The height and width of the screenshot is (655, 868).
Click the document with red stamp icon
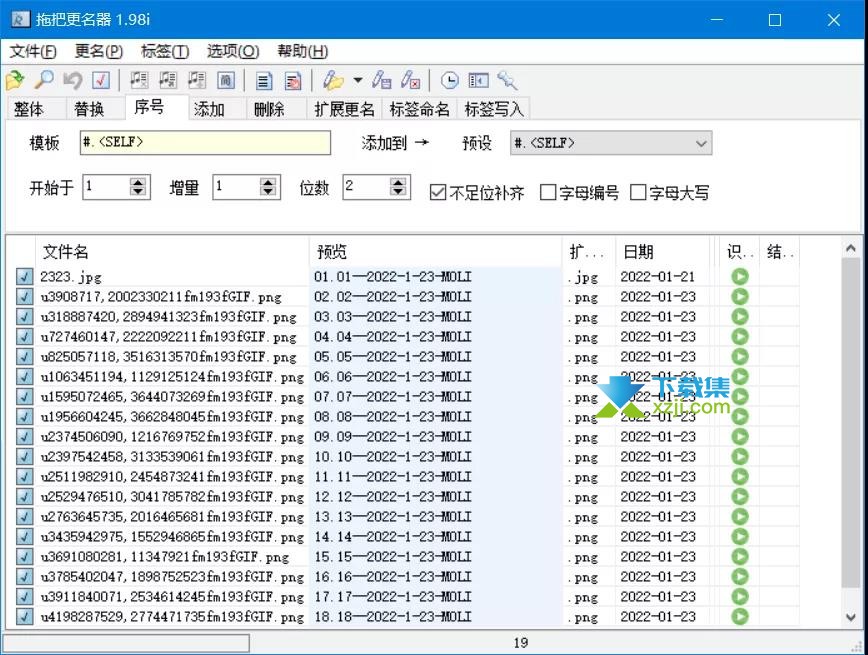[x=293, y=81]
